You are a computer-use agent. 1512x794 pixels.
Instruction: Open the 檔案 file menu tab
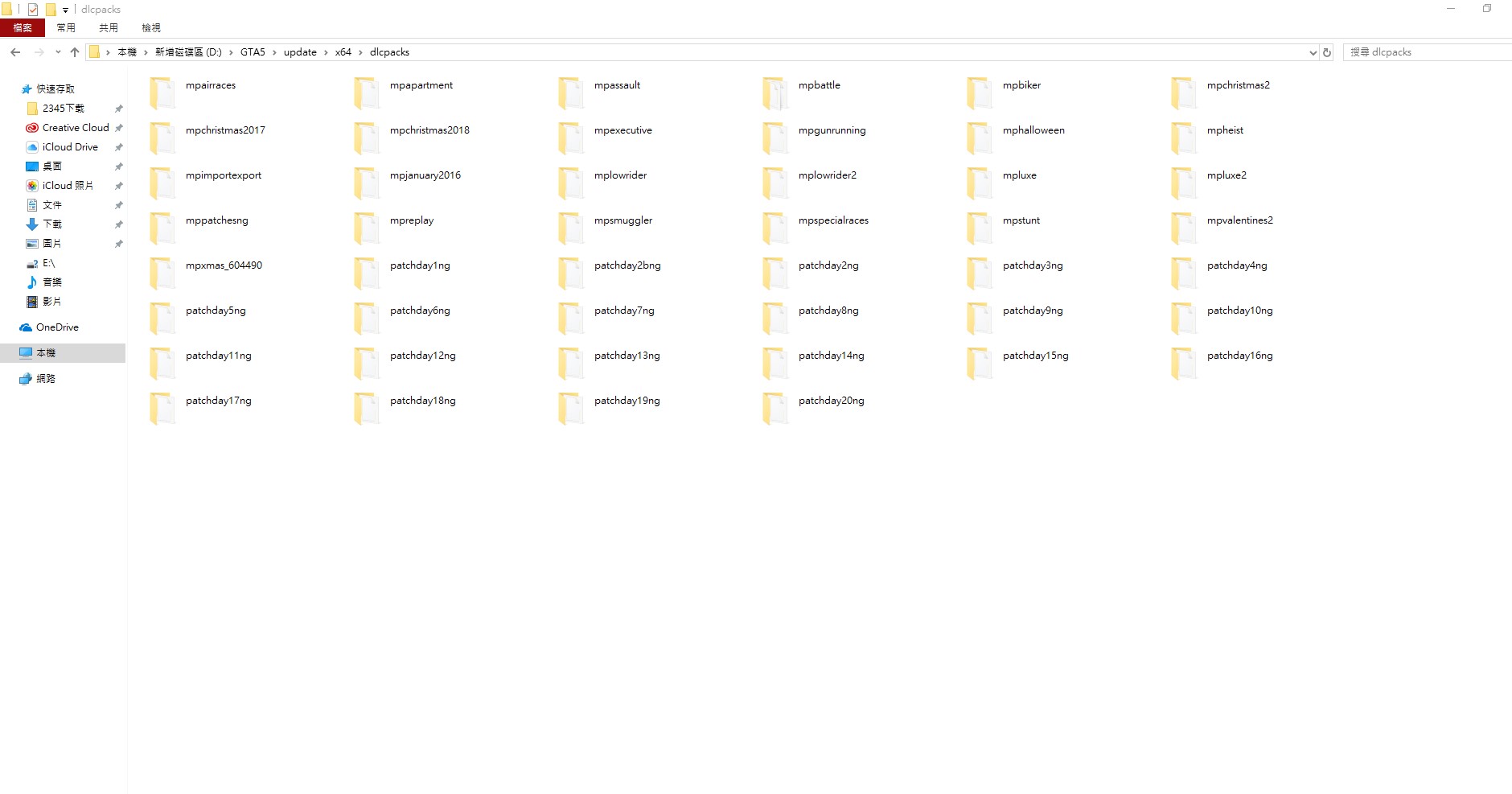(23, 28)
